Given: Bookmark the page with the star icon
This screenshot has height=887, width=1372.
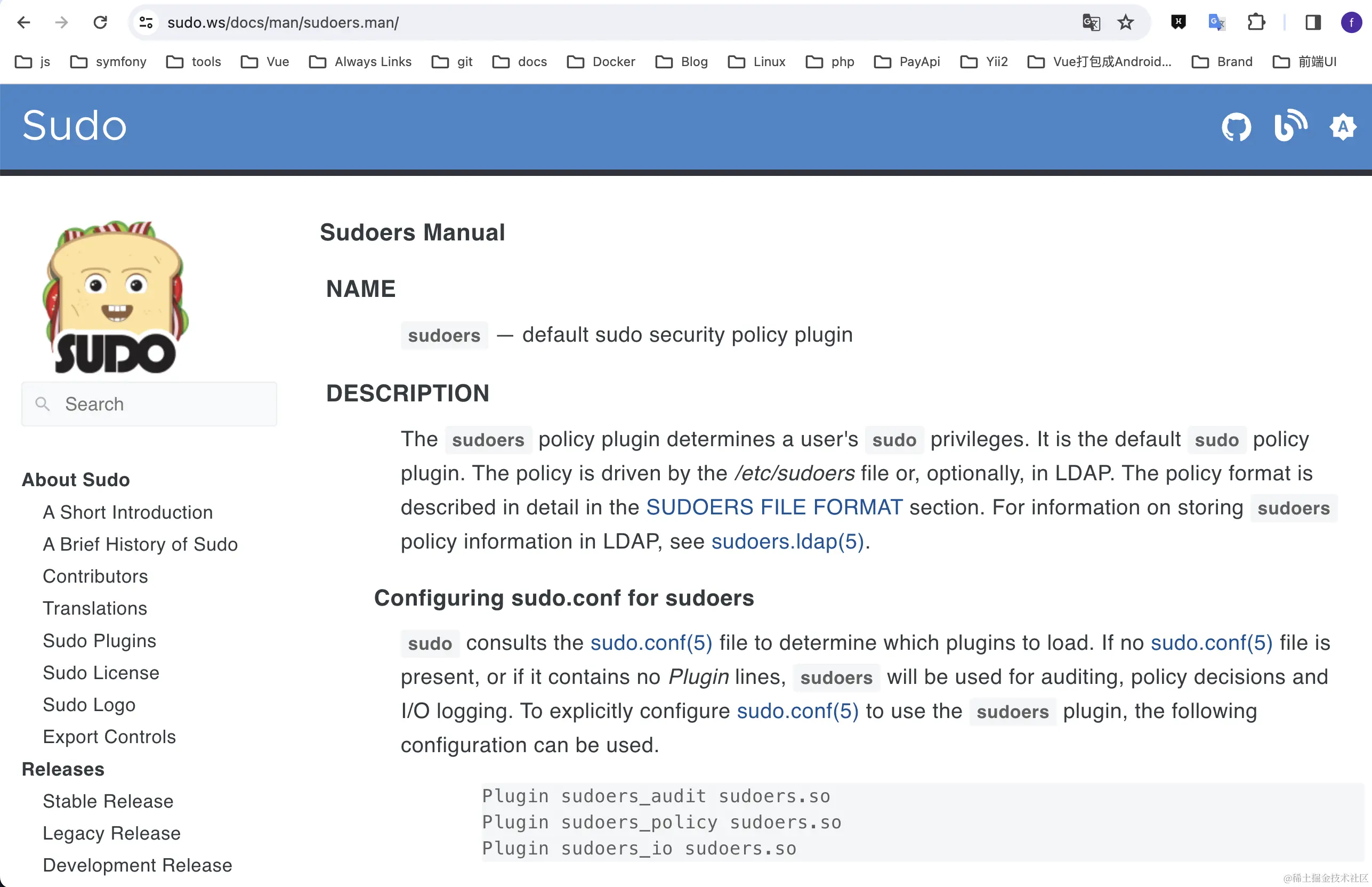Looking at the screenshot, I should pyautogui.click(x=1126, y=22).
